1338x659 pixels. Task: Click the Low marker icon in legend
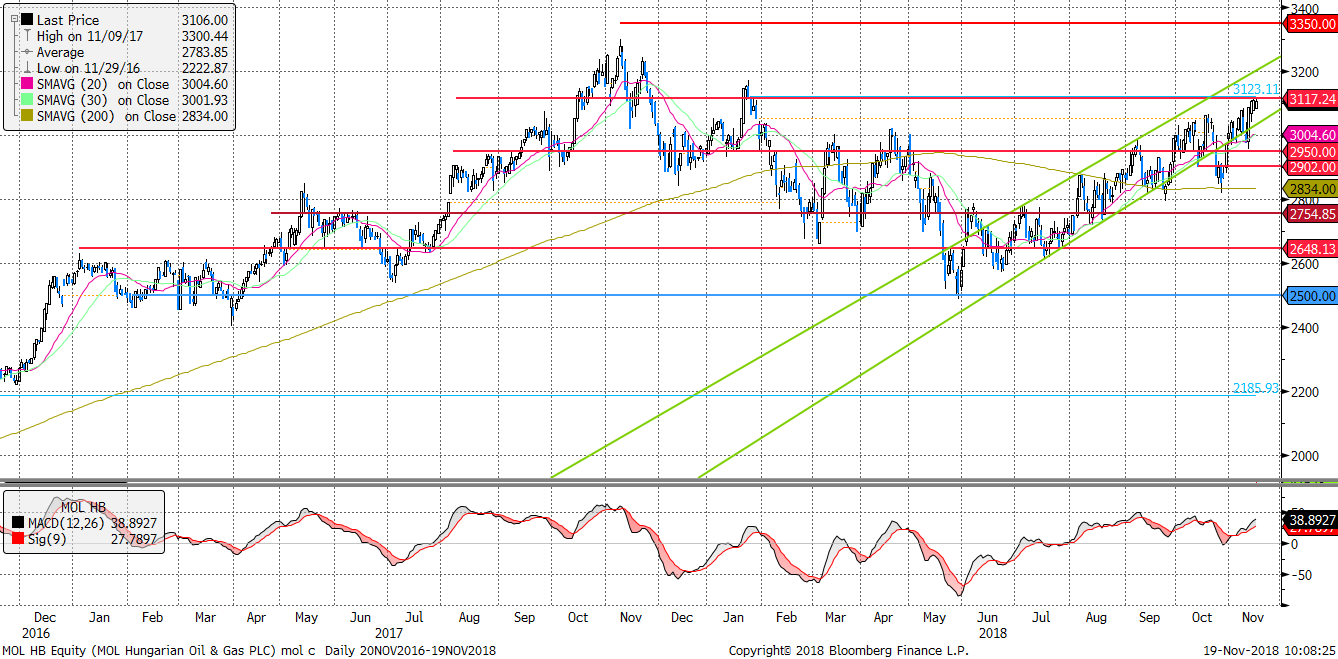pos(26,68)
